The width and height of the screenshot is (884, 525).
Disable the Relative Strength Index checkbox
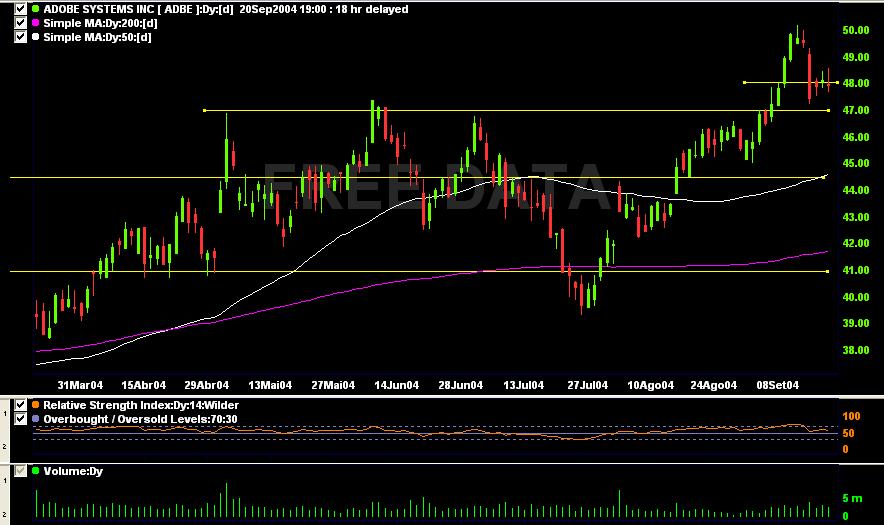coord(20,405)
